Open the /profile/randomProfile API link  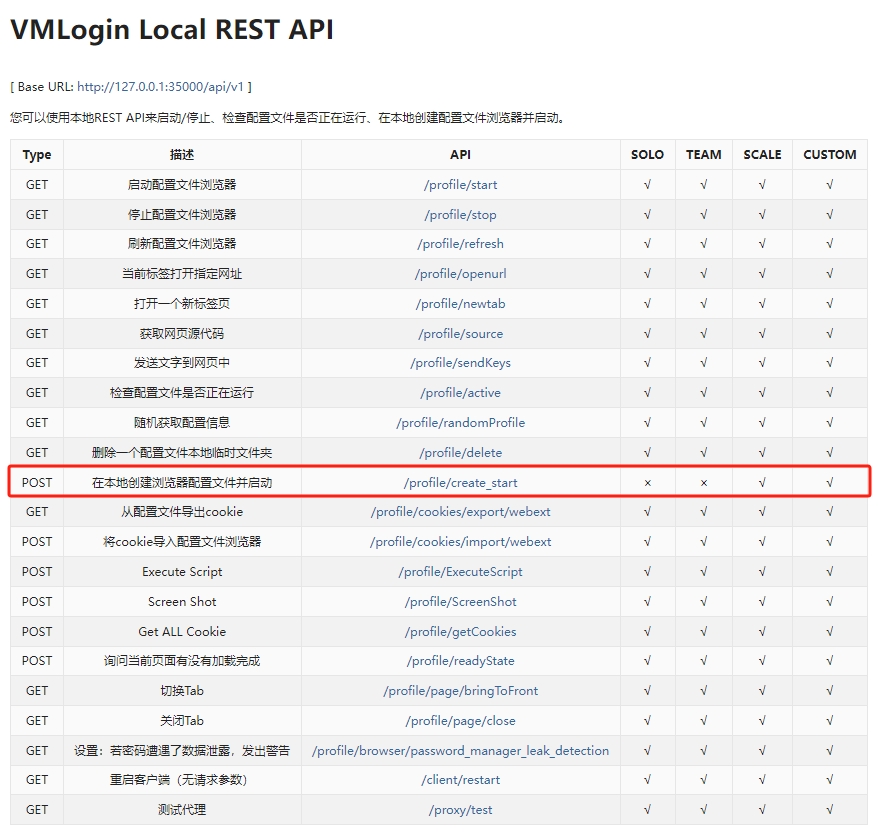point(460,423)
